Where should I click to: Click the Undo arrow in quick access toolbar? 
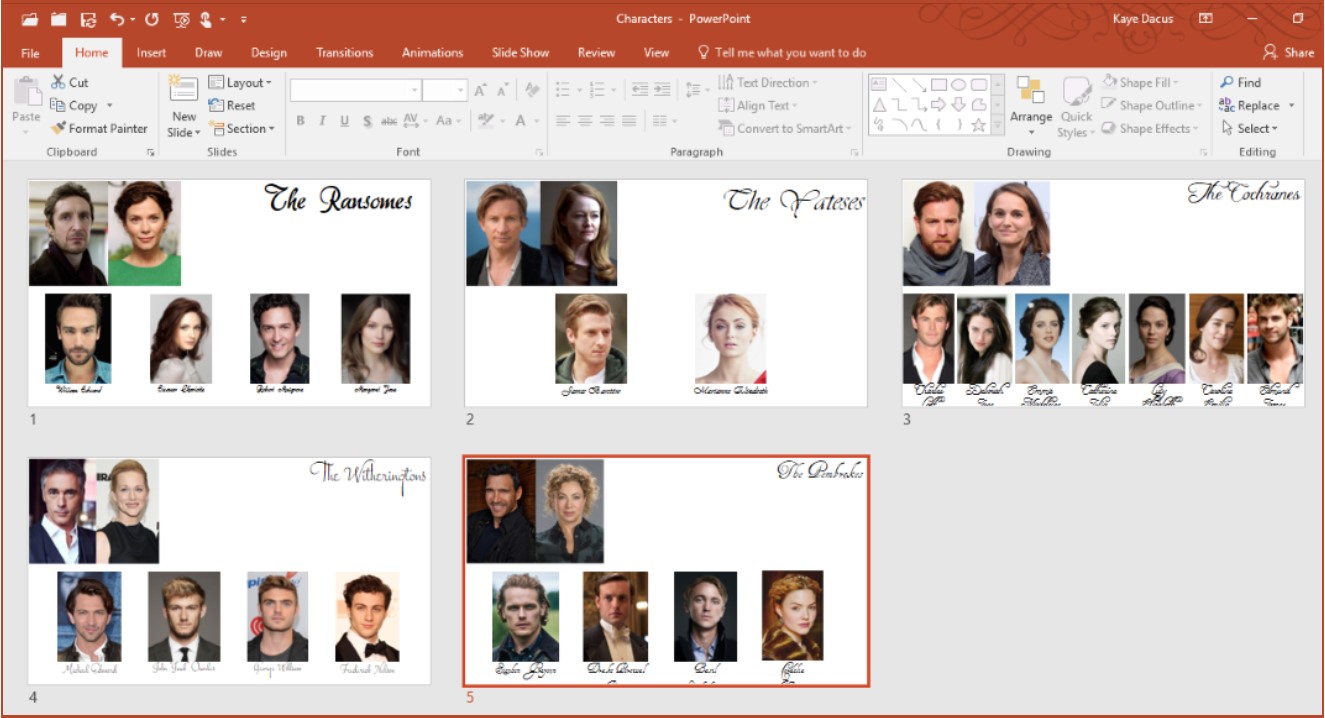pos(117,19)
